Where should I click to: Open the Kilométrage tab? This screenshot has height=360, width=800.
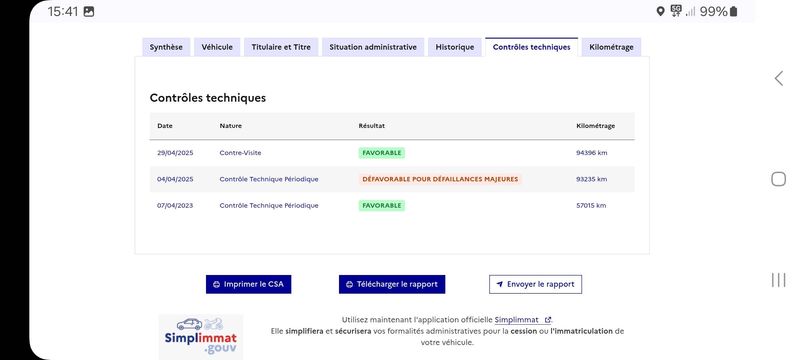[611, 47]
